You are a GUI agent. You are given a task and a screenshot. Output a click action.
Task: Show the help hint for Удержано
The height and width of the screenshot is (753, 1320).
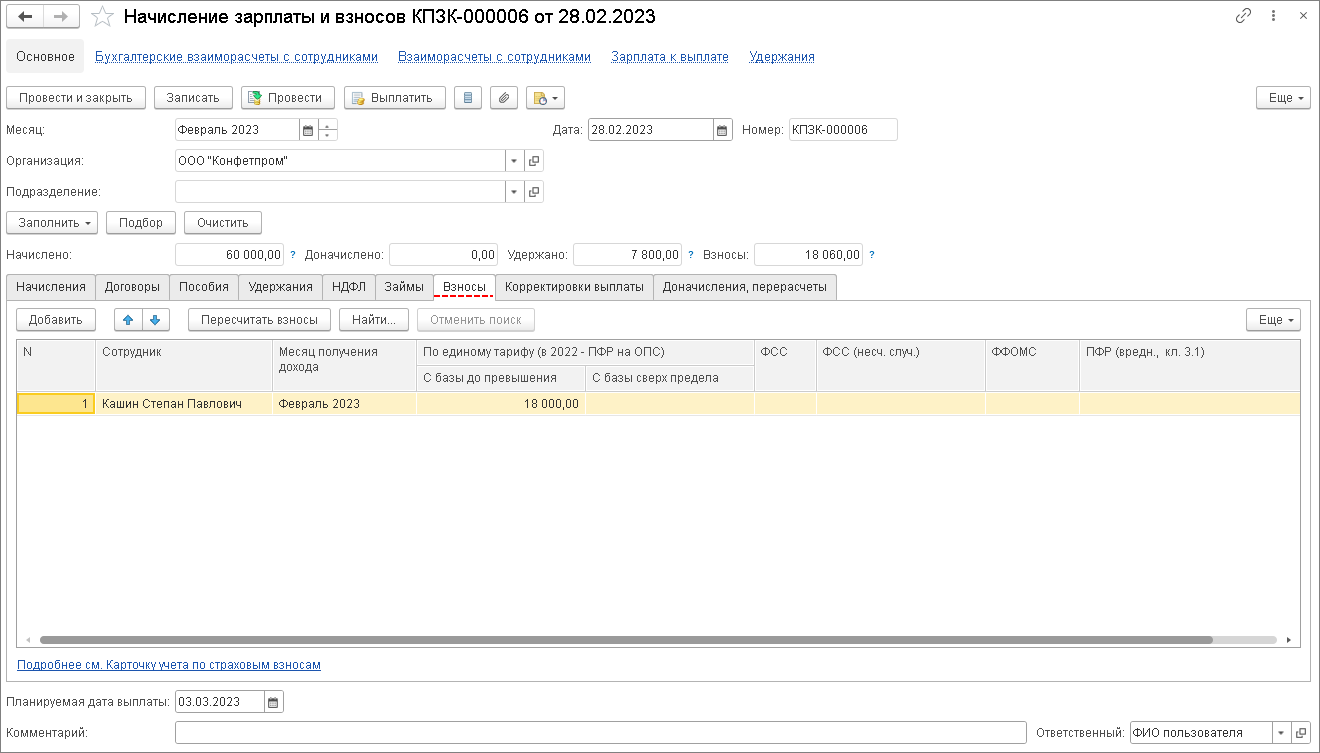[x=690, y=255]
